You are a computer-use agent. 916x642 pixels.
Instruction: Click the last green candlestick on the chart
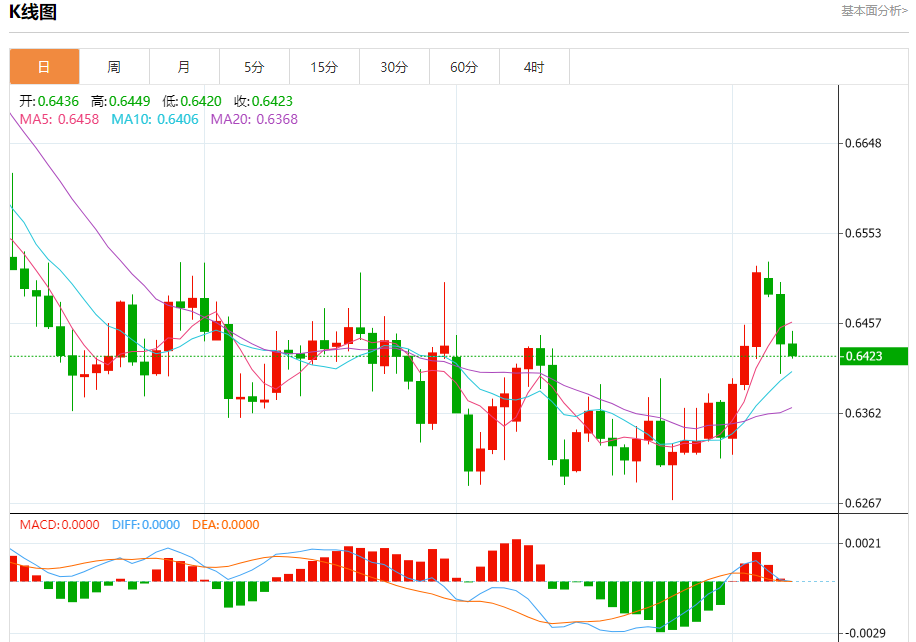click(x=792, y=350)
